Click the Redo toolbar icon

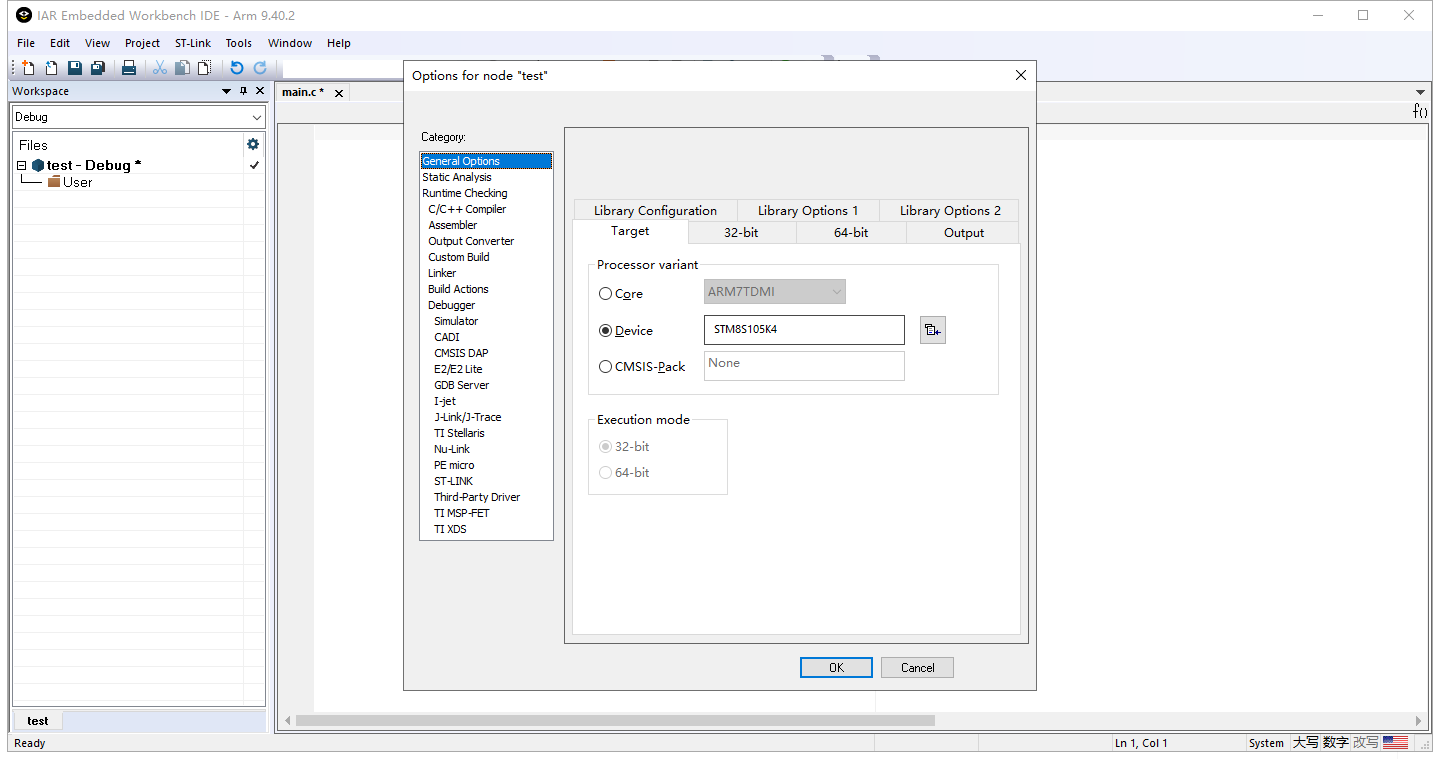(x=260, y=68)
